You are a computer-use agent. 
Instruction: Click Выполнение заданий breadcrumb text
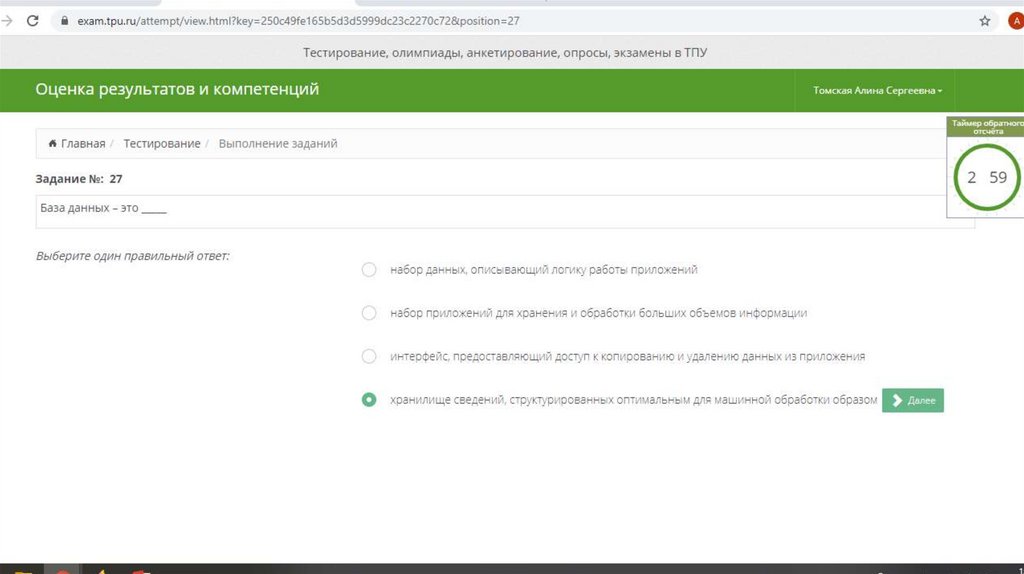[278, 144]
